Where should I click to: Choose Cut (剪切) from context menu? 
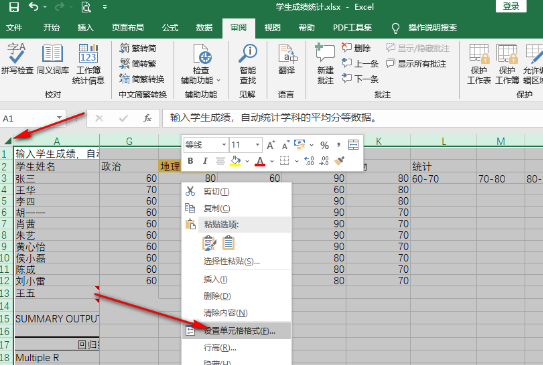[x=237, y=192]
